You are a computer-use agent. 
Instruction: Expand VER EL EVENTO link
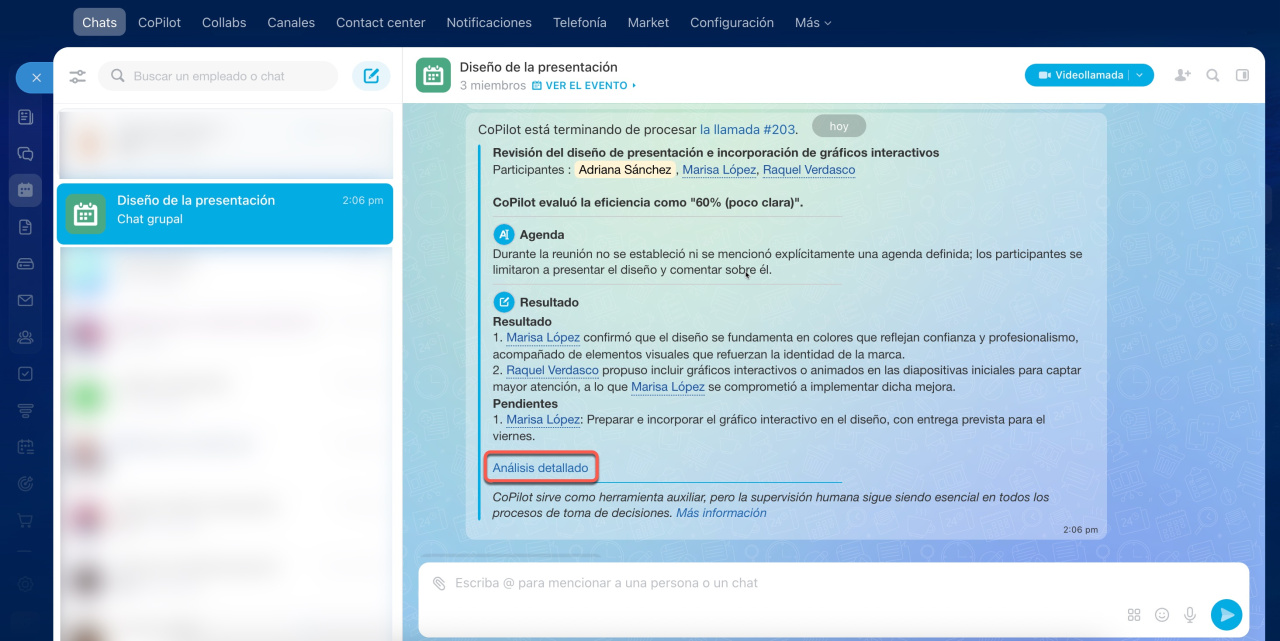584,86
